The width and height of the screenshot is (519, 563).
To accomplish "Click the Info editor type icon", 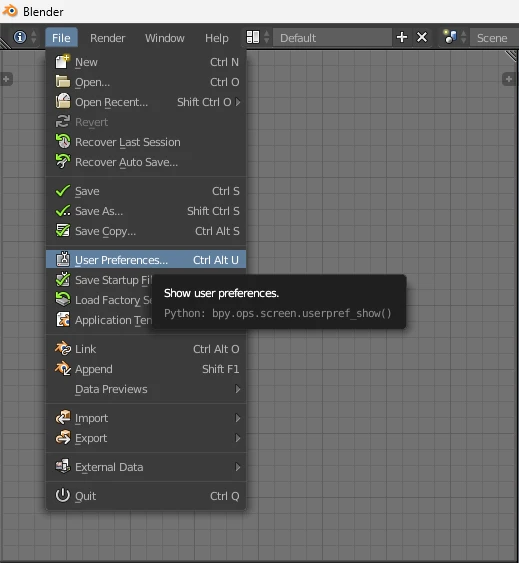I will pos(20,37).
